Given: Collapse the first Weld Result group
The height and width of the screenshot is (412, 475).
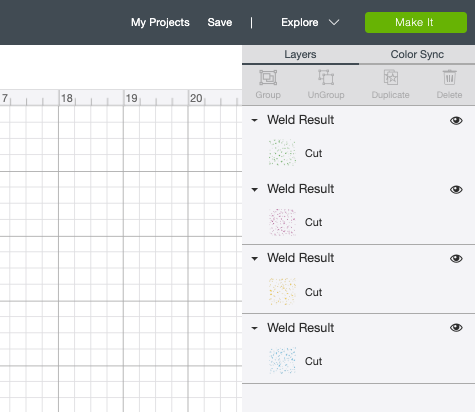Looking at the screenshot, I should pos(255,120).
